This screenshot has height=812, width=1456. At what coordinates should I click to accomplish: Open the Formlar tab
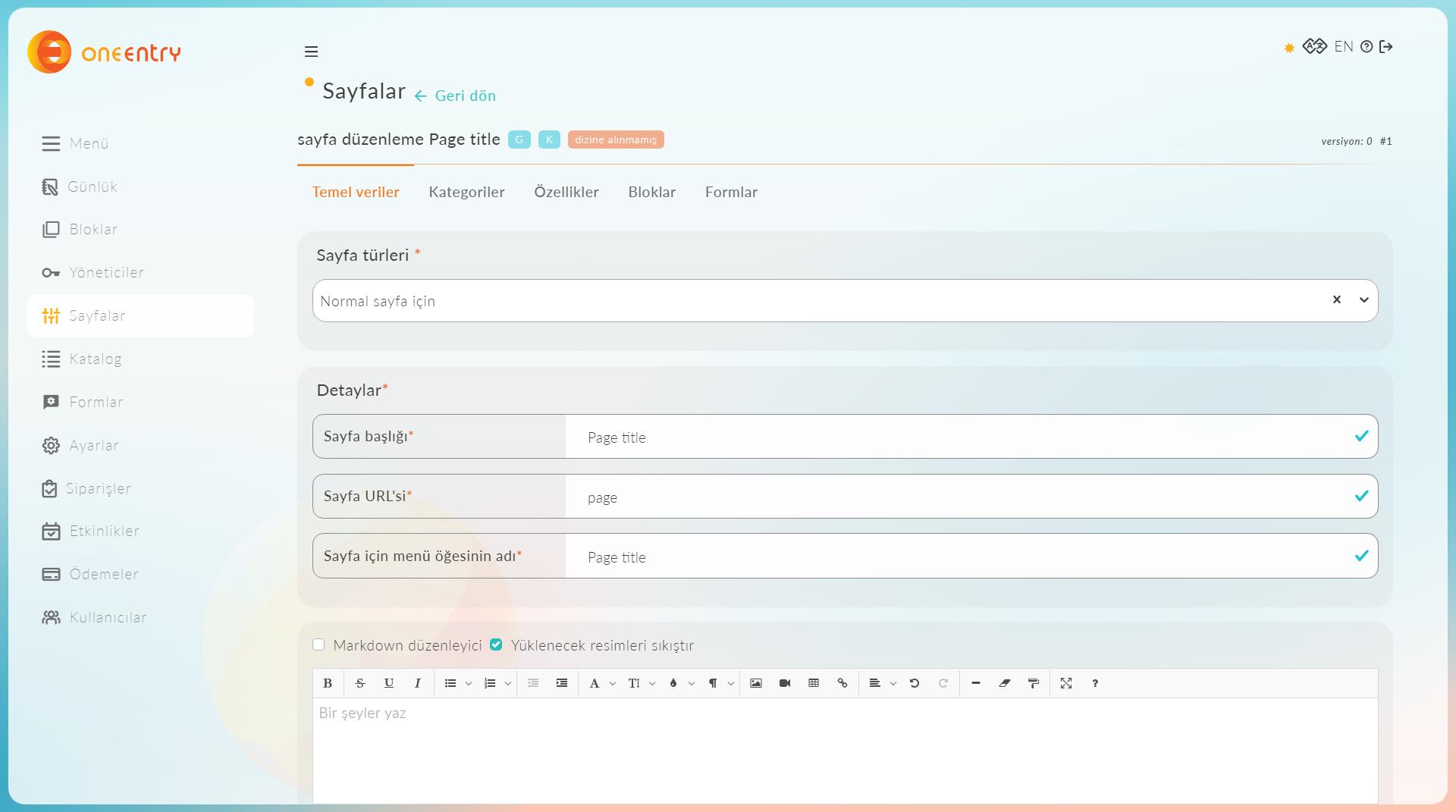coord(731,192)
